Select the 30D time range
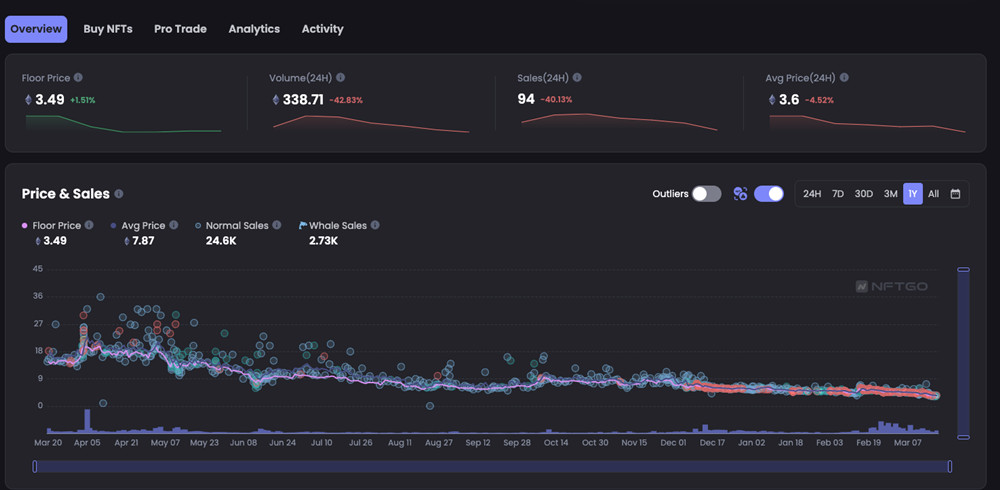The width and height of the screenshot is (1000, 490). pyautogui.click(x=863, y=194)
